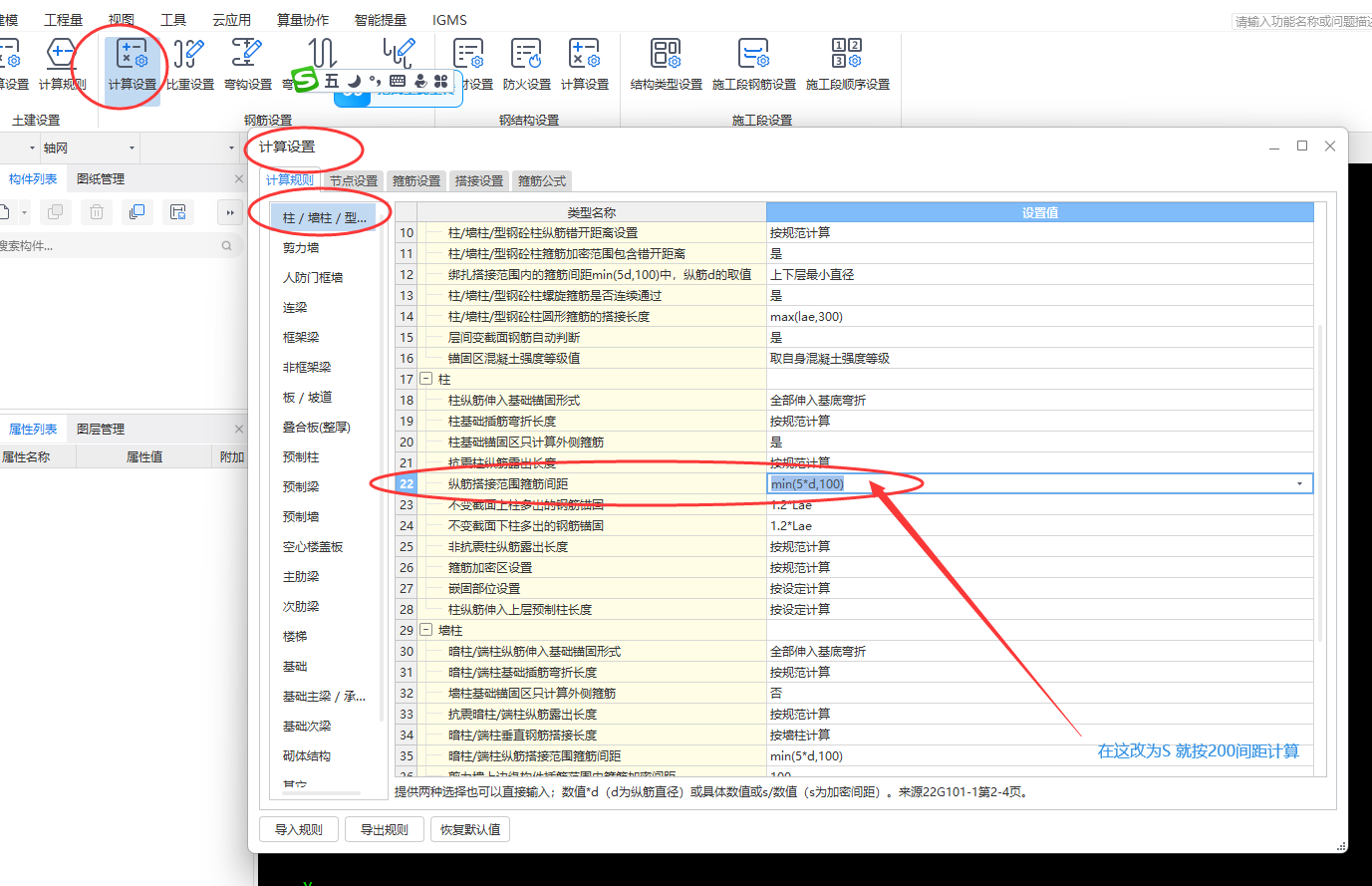
Task: Click the copy component icon in 构件列表
Action: pos(55,212)
